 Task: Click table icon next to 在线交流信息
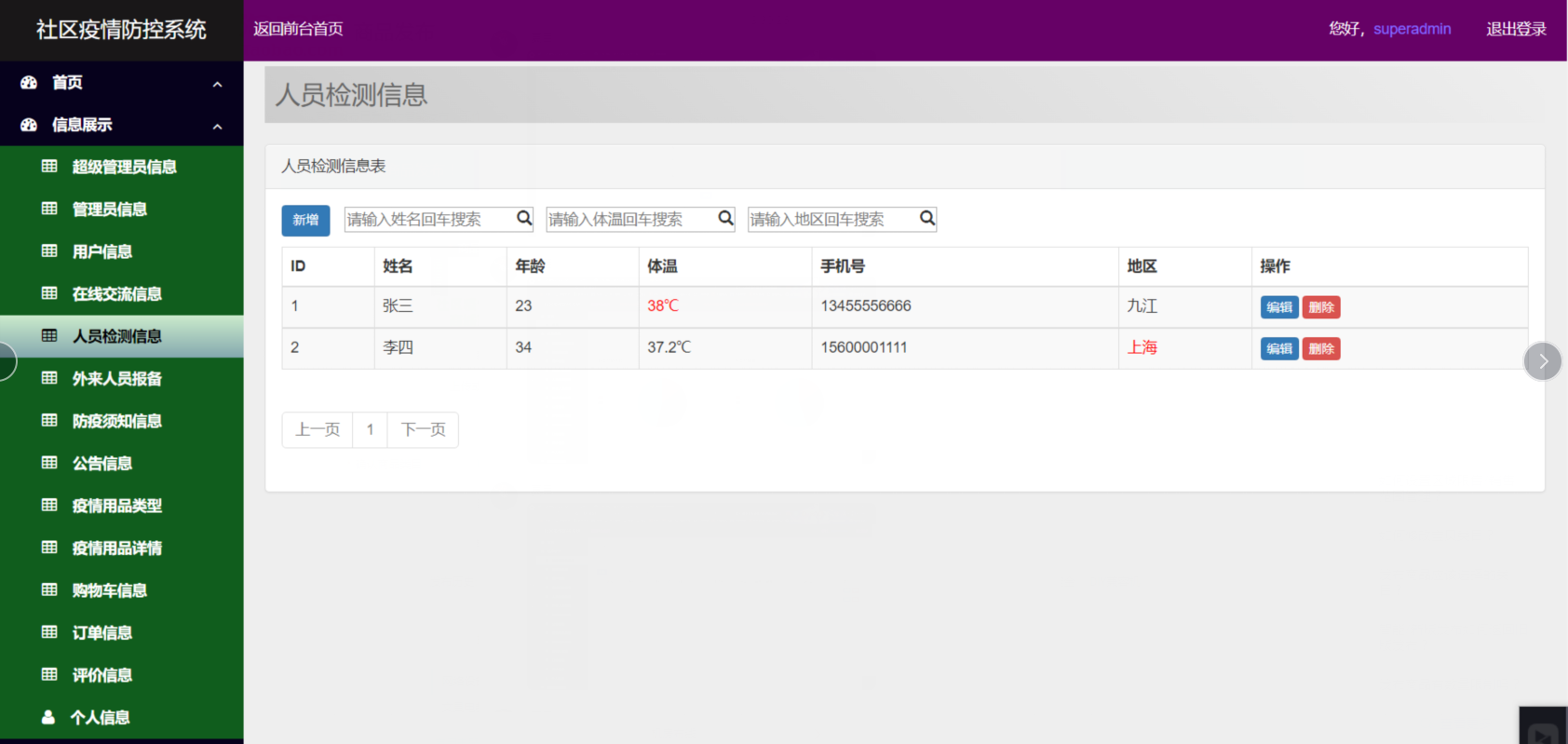[49, 293]
